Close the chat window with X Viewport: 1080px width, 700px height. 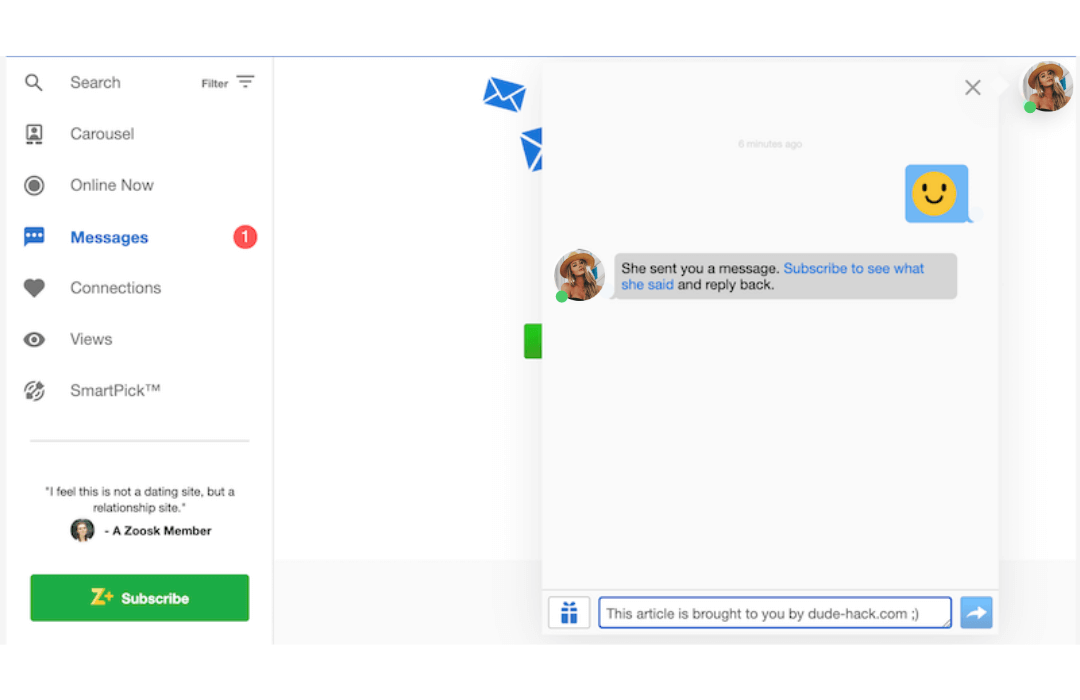(972, 88)
